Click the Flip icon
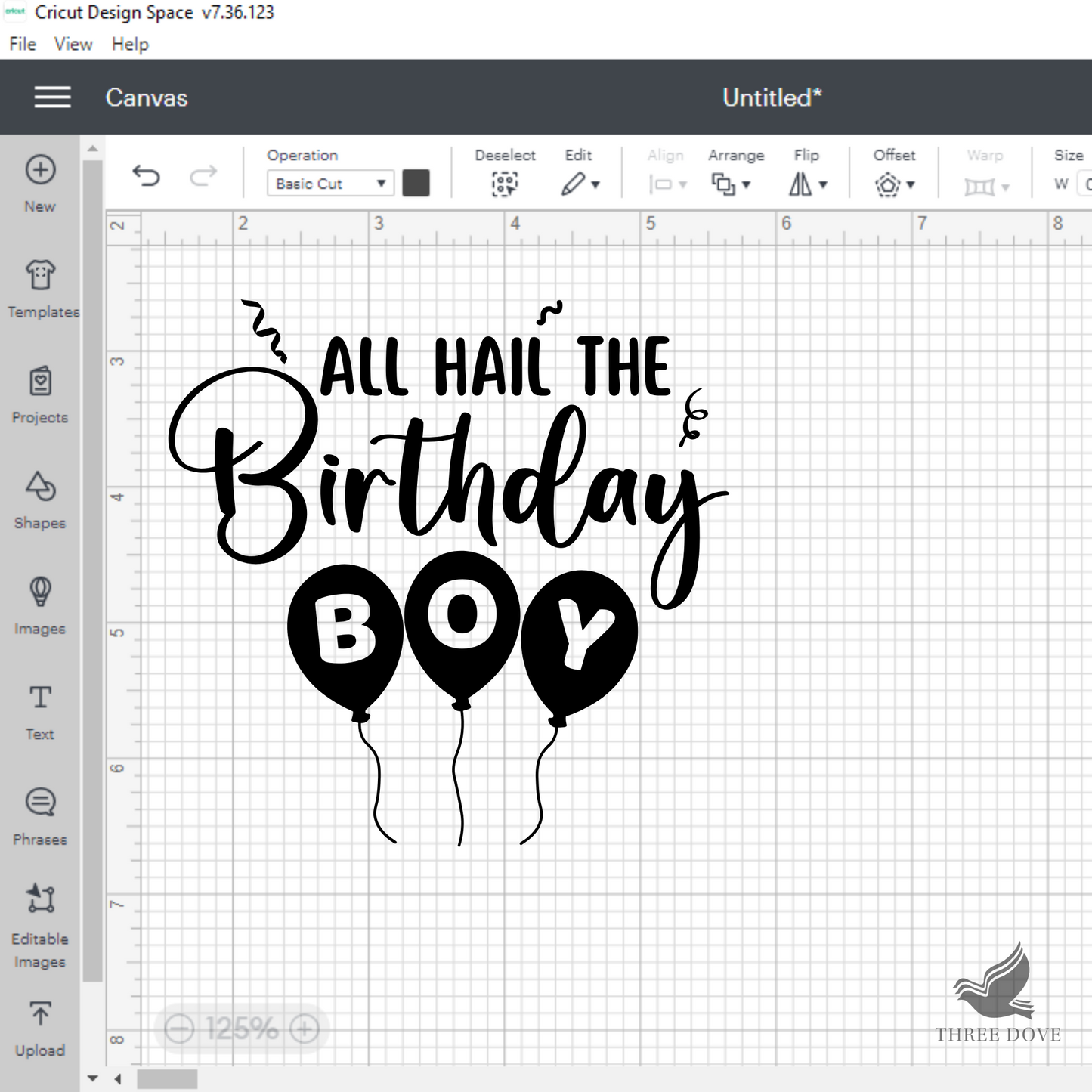The image size is (1092, 1092). click(x=800, y=184)
